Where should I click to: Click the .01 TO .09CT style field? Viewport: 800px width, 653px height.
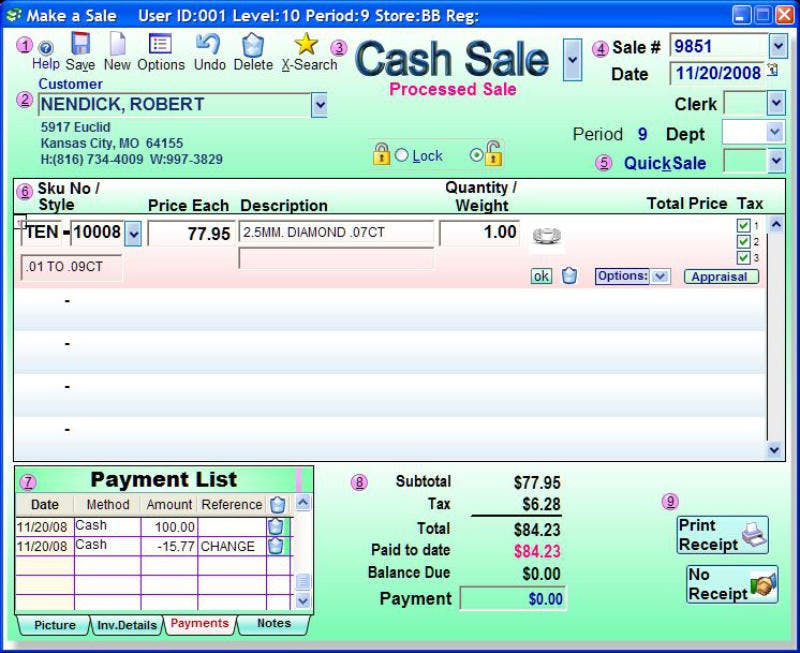click(x=71, y=267)
